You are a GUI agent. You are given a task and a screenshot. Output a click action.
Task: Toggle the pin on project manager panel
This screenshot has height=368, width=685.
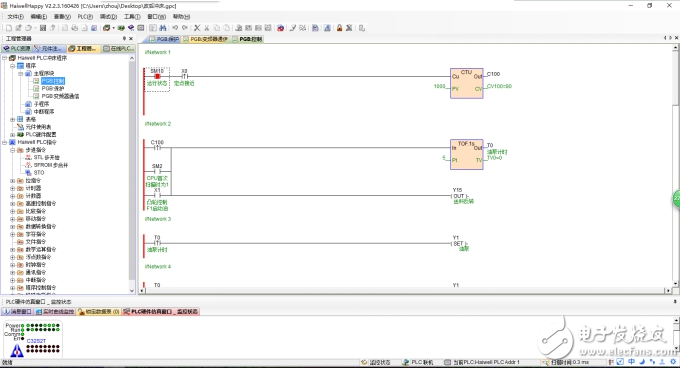point(124,38)
